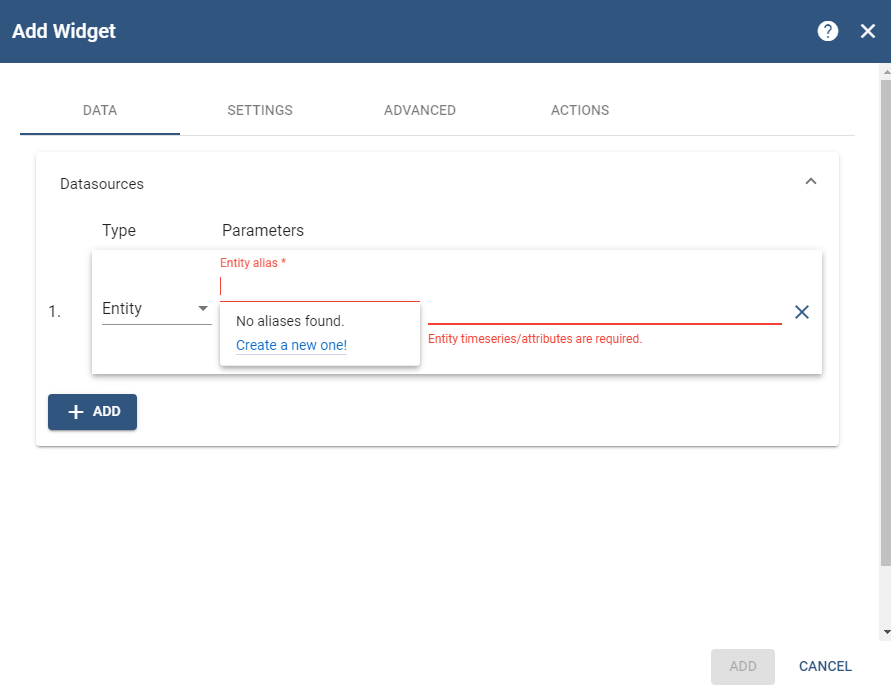
Task: Go to the ACTIONS tab
Action: pos(580,110)
